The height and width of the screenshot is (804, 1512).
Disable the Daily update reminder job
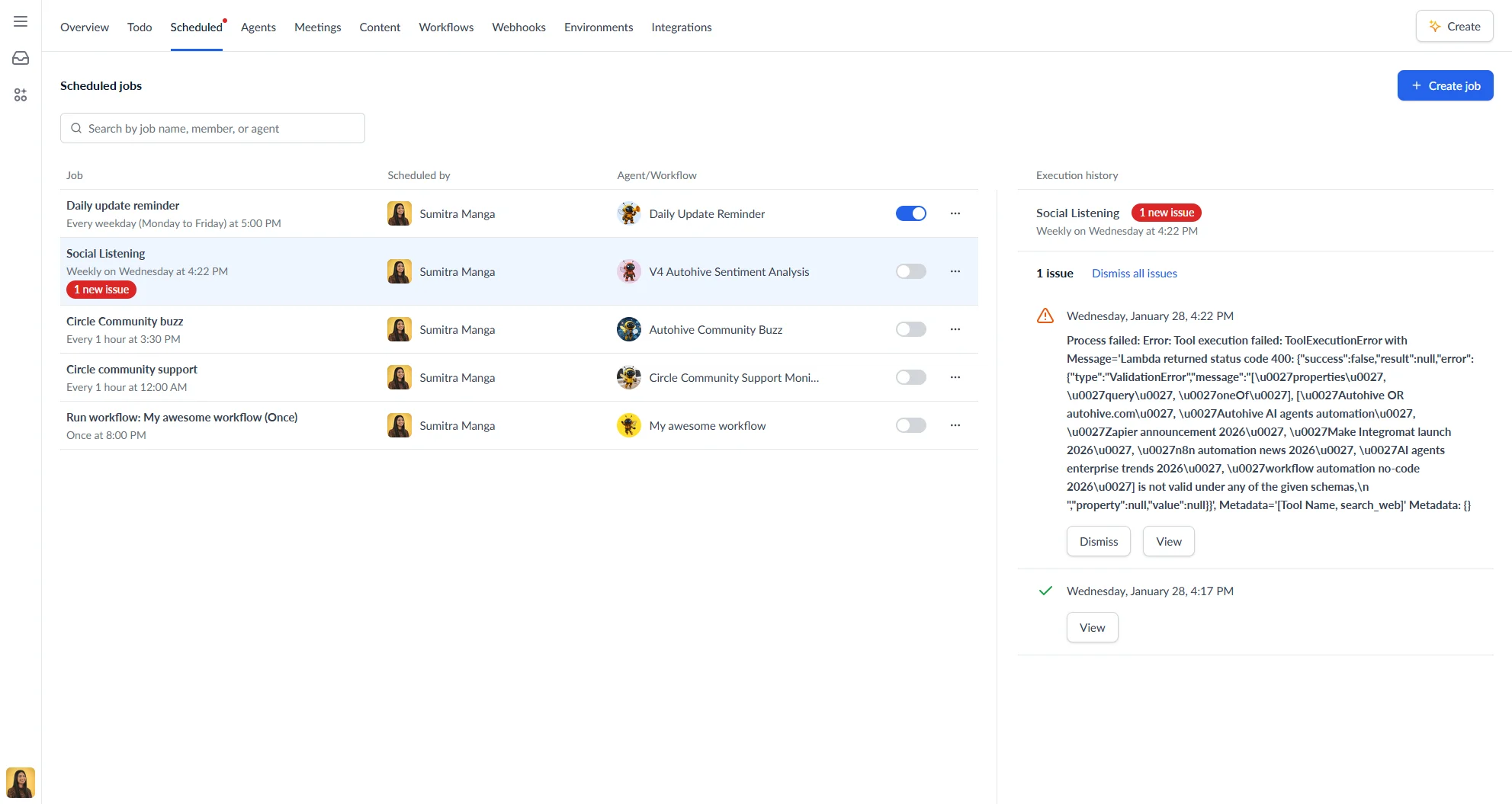(910, 213)
